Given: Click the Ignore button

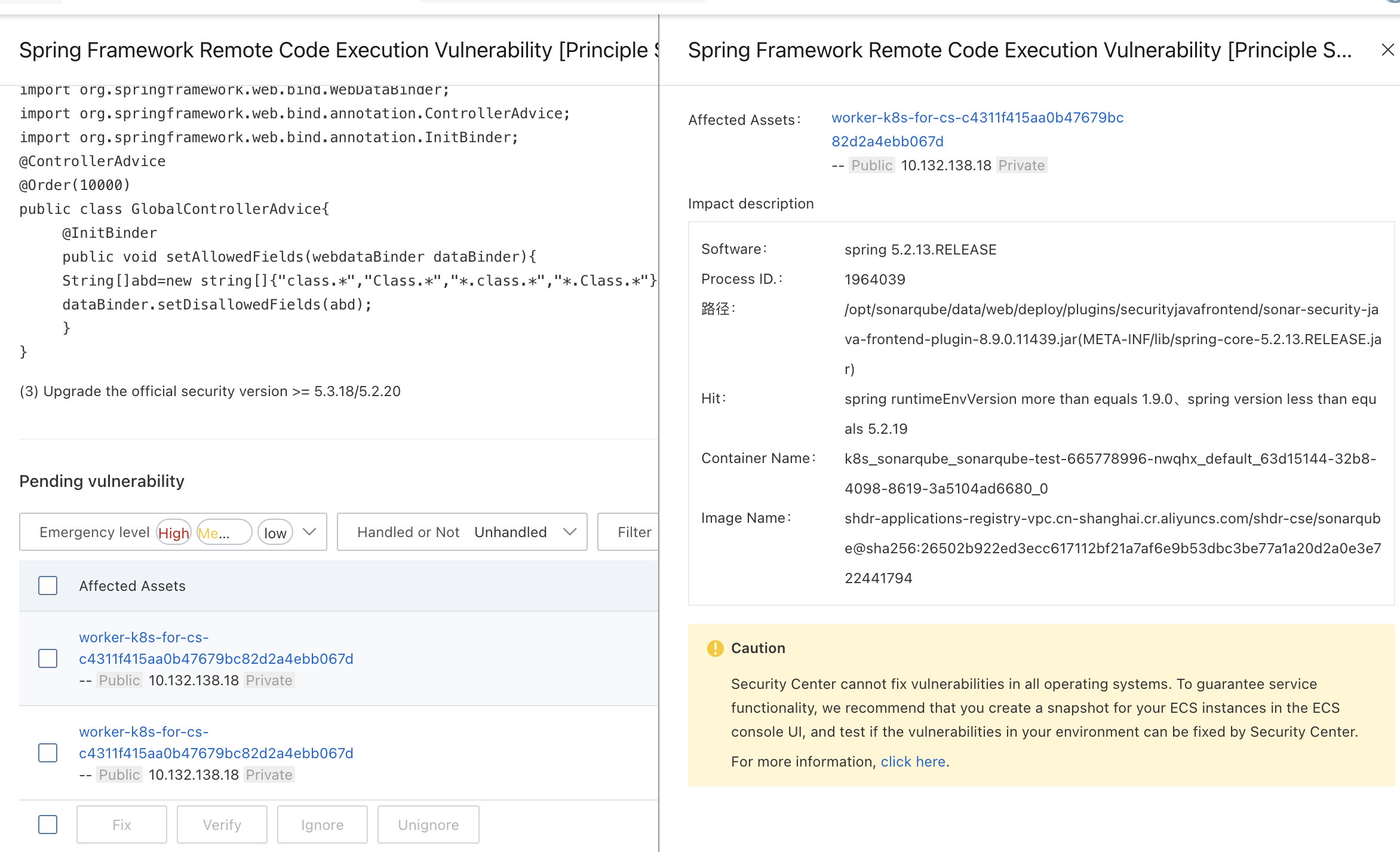Looking at the screenshot, I should pyautogui.click(x=323, y=825).
